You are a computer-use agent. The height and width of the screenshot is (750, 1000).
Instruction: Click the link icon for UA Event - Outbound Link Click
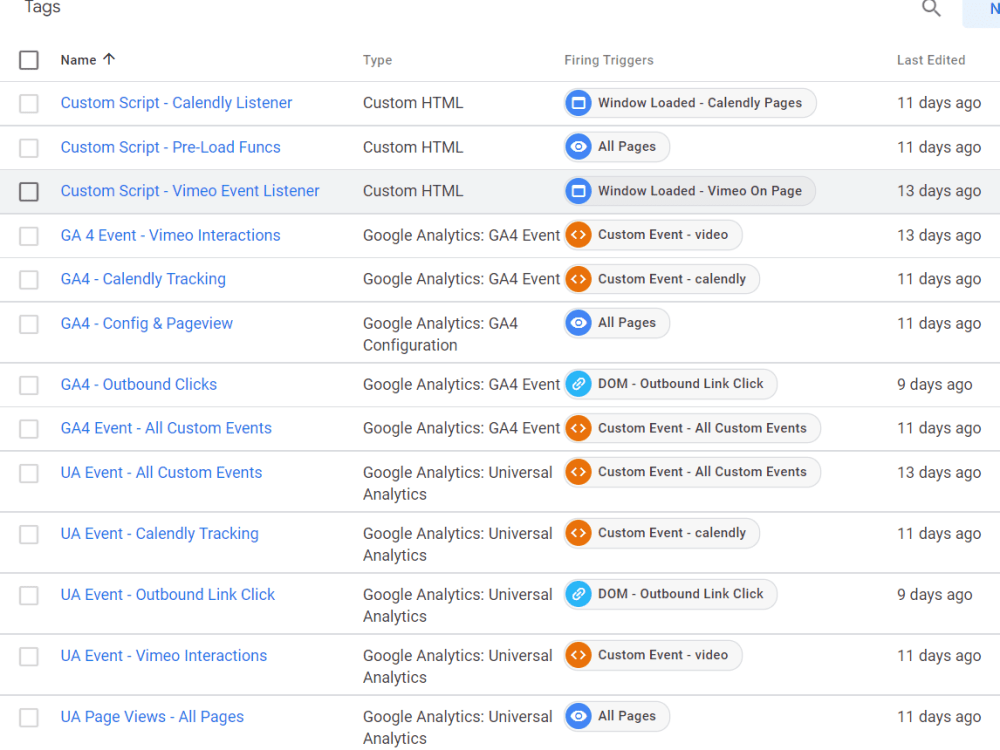click(x=578, y=594)
